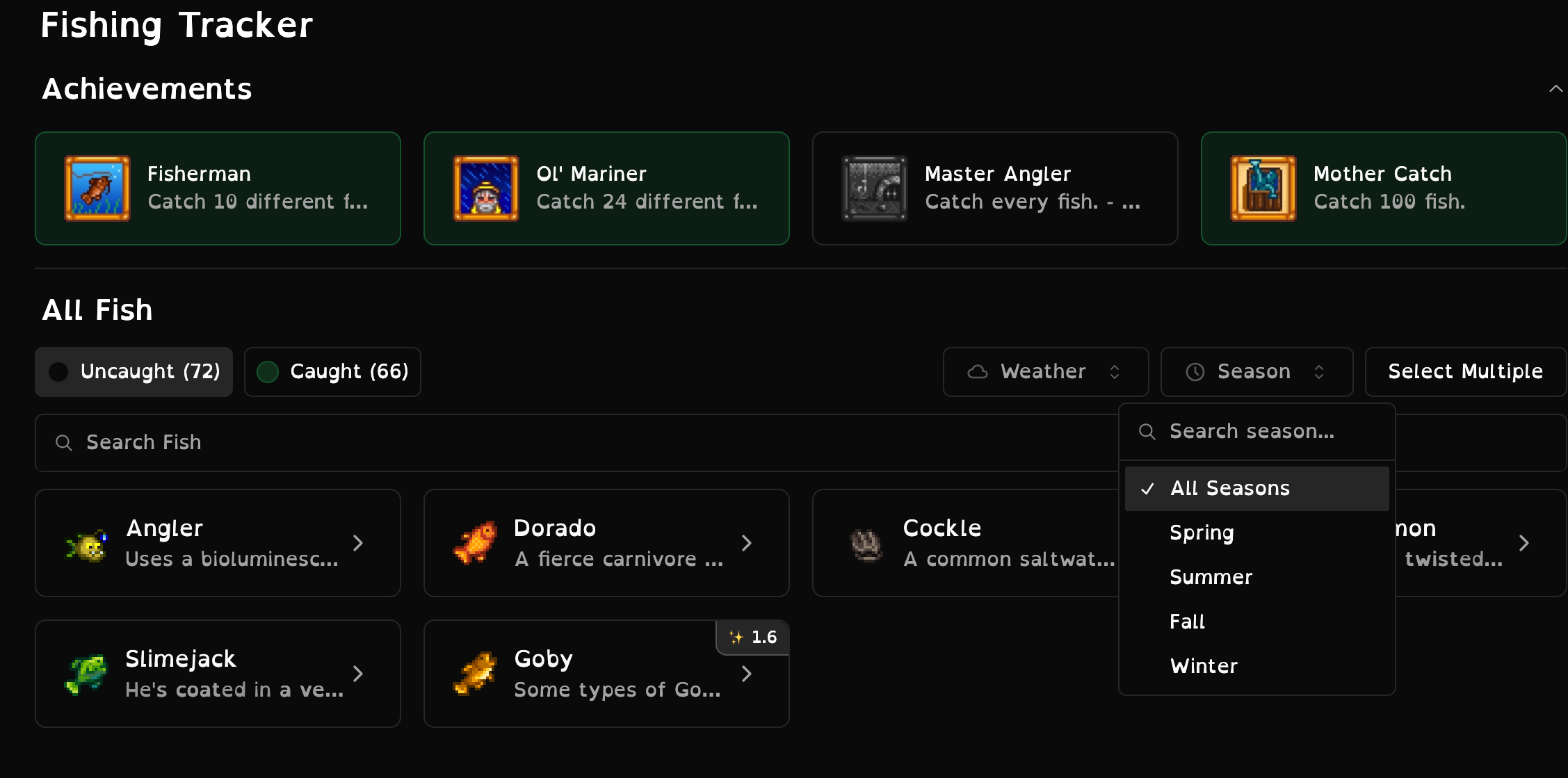Toggle the Uncaught (72) filter
The height and width of the screenshot is (778, 1568).
[x=134, y=372]
